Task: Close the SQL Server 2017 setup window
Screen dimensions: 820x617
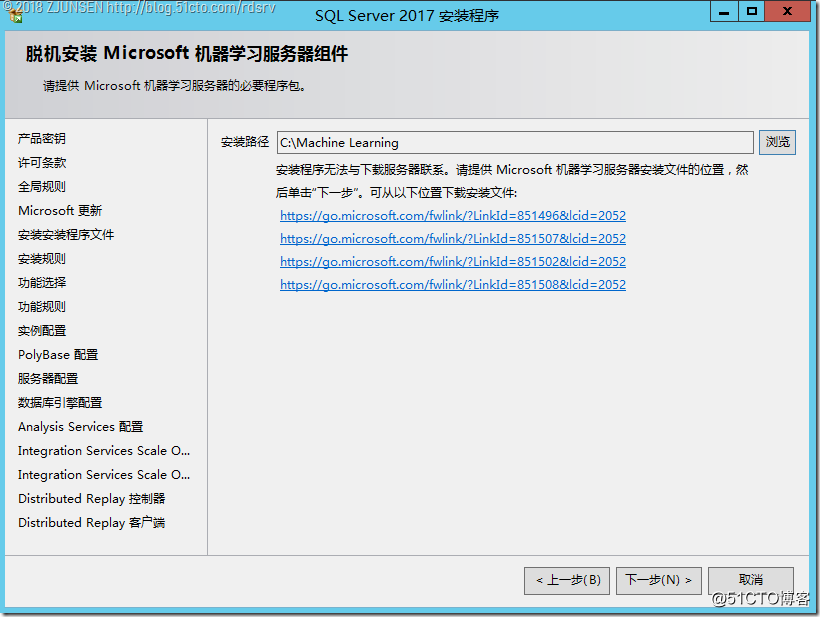Action: 788,12
